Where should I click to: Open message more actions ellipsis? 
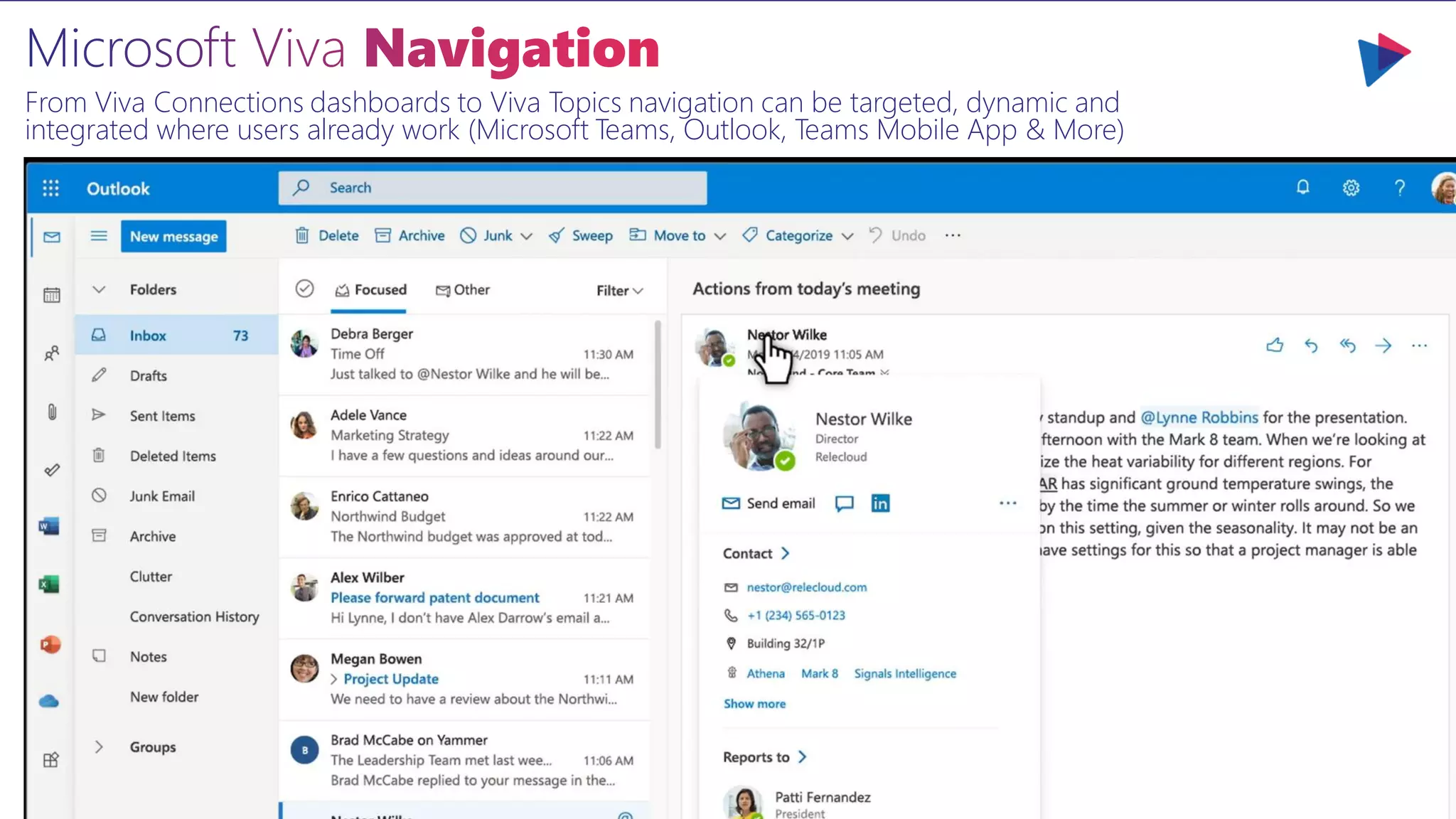1419,346
